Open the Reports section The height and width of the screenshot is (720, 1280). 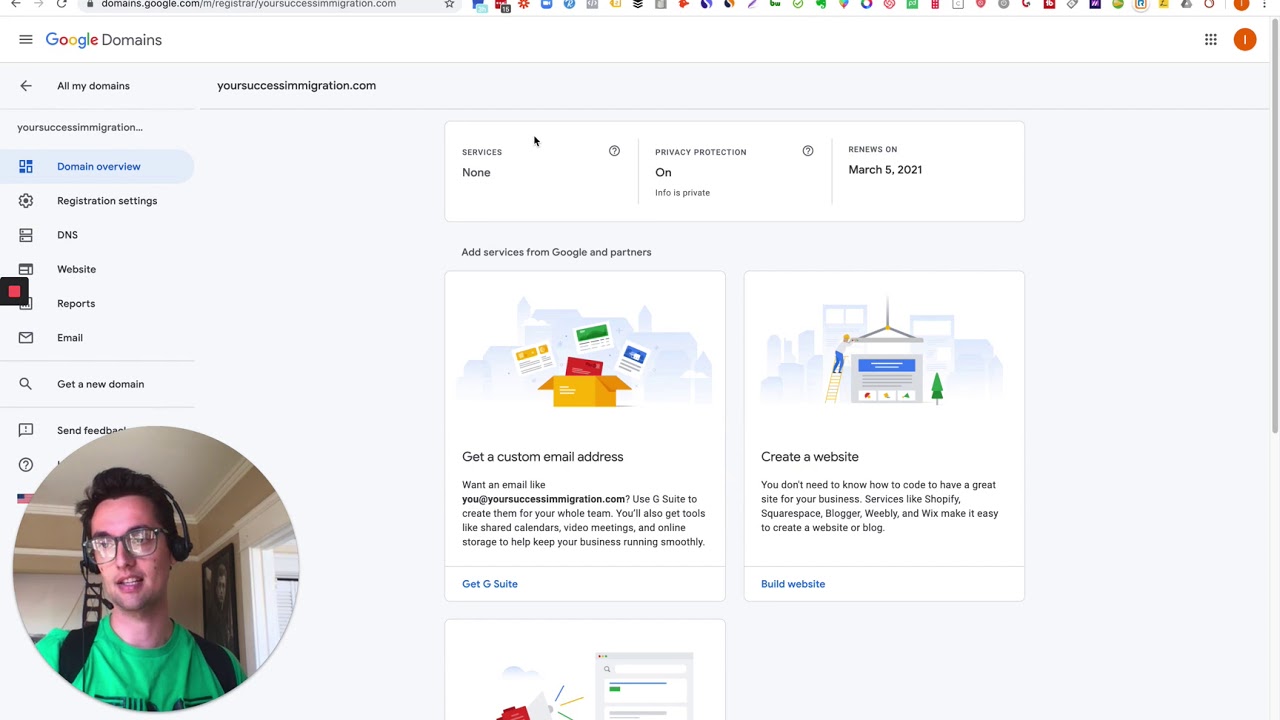76,304
